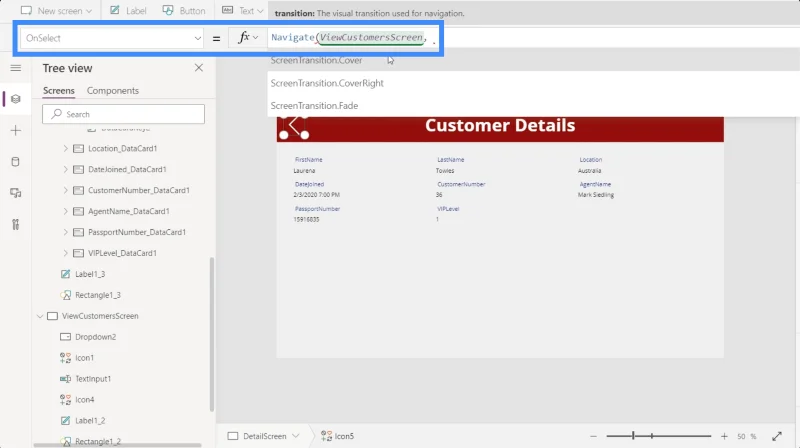Image resolution: width=800 pixels, height=448 pixels.
Task: Open the Data cylinder icon in sidebar
Action: (16, 162)
